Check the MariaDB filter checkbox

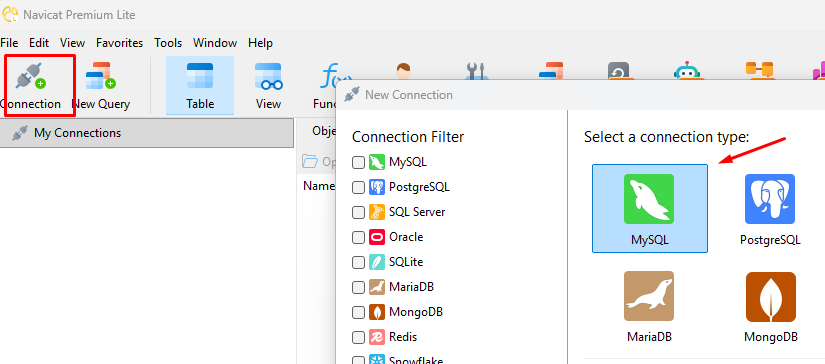358,287
